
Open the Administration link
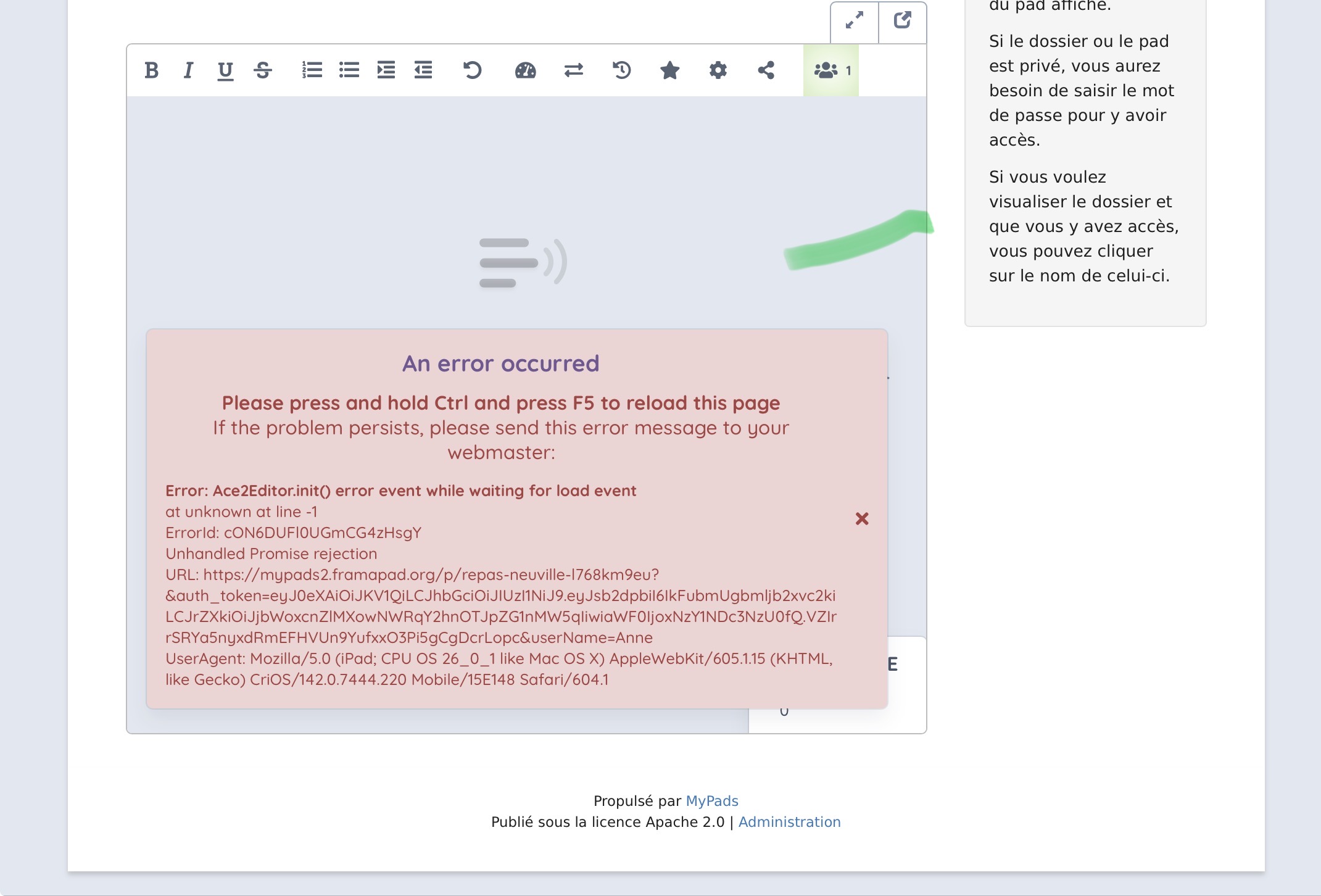789,822
